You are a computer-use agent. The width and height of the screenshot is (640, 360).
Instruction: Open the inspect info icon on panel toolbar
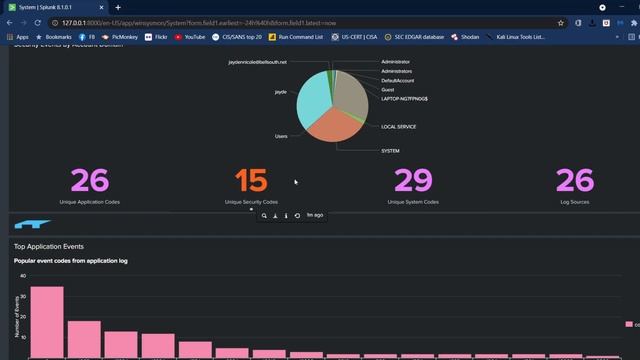pyautogui.click(x=286, y=216)
